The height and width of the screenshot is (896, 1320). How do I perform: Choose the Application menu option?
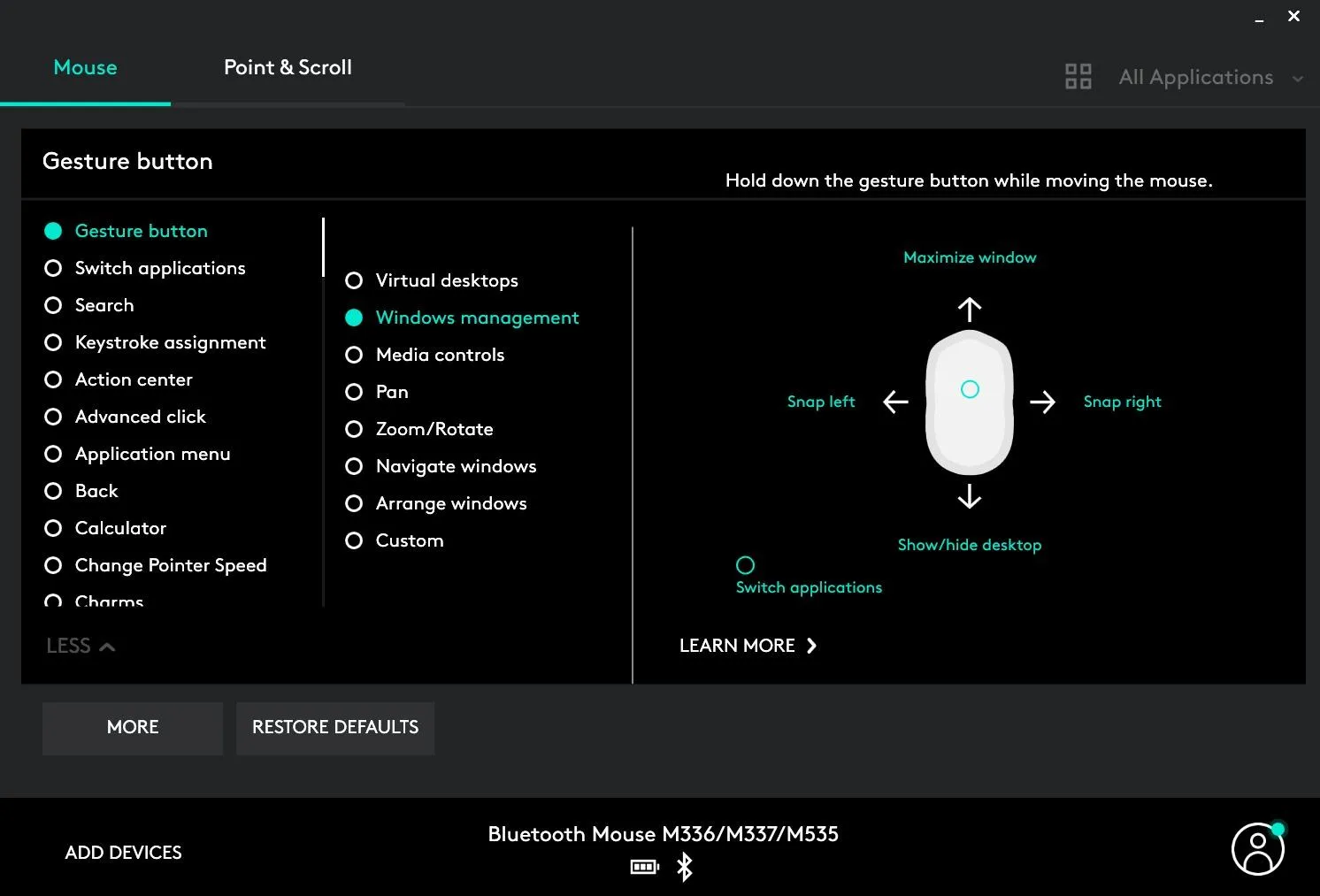pos(53,454)
